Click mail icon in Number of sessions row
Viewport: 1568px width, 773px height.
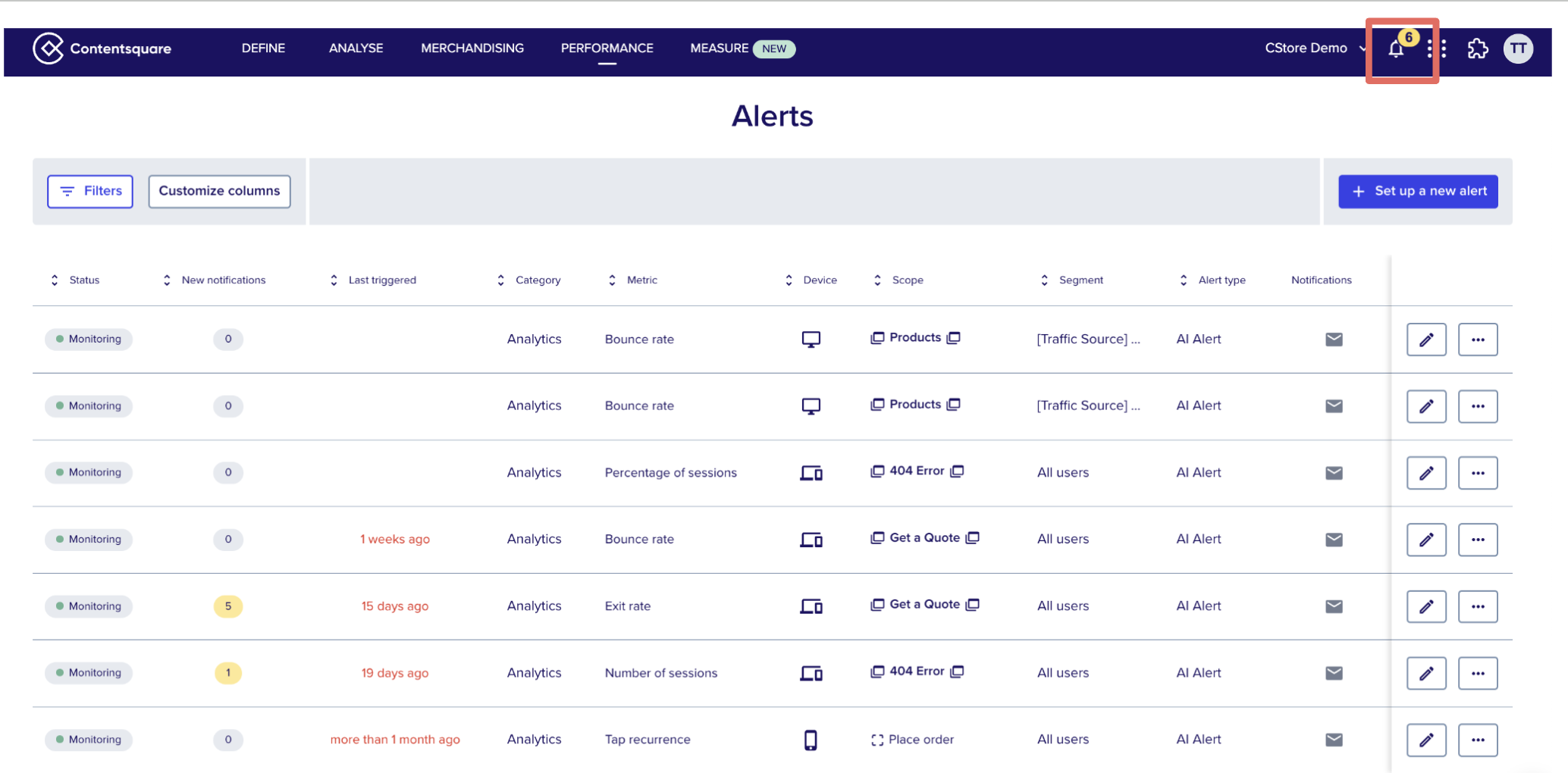pos(1334,673)
